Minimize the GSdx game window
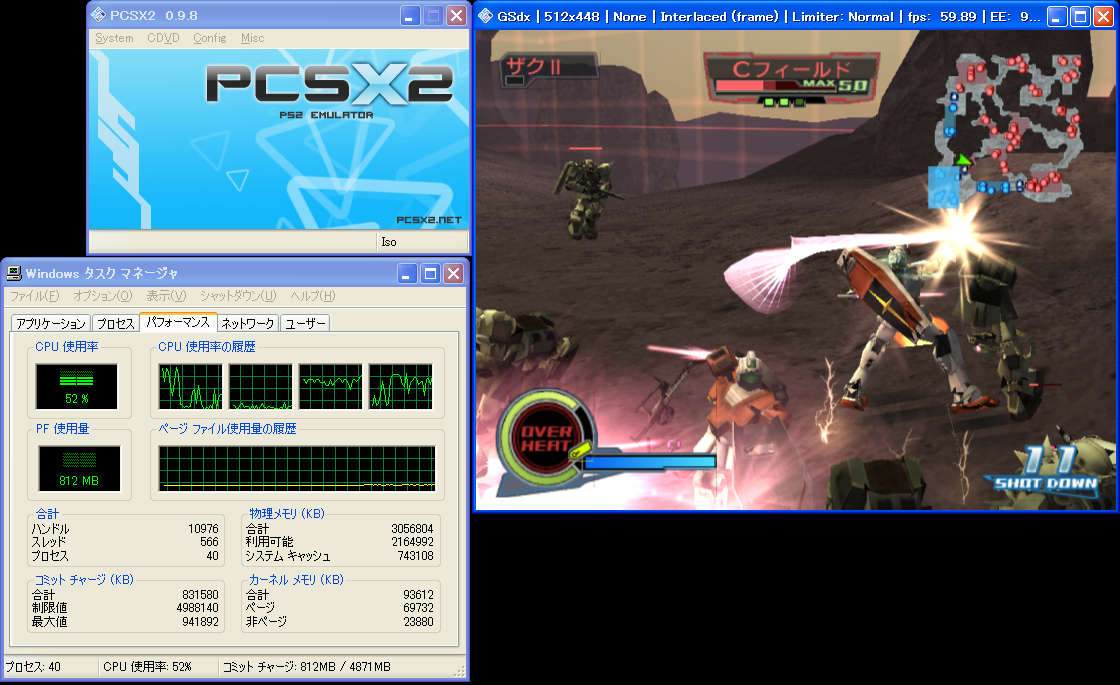 pos(1057,16)
